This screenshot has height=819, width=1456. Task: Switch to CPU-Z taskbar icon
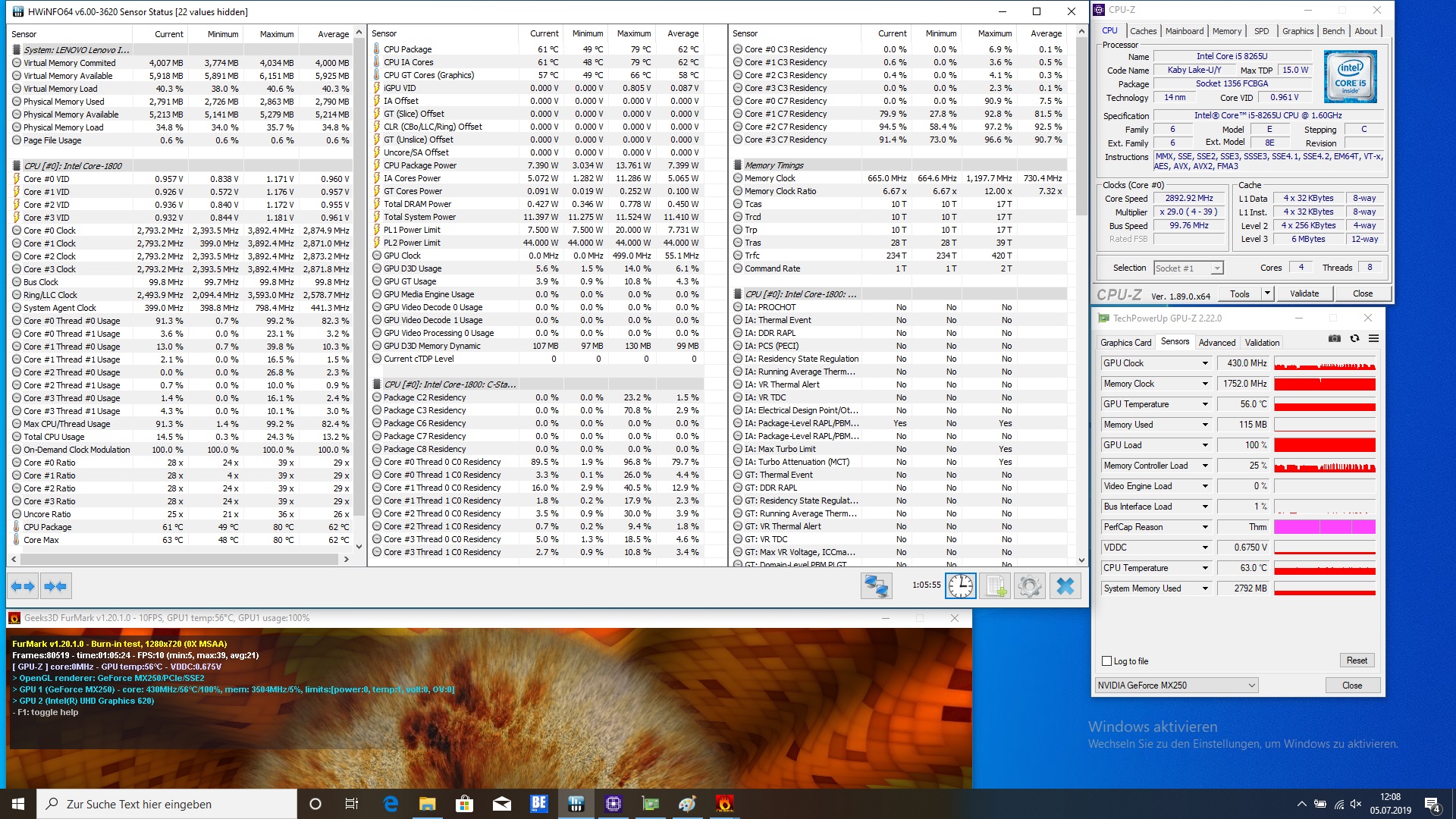click(x=613, y=804)
